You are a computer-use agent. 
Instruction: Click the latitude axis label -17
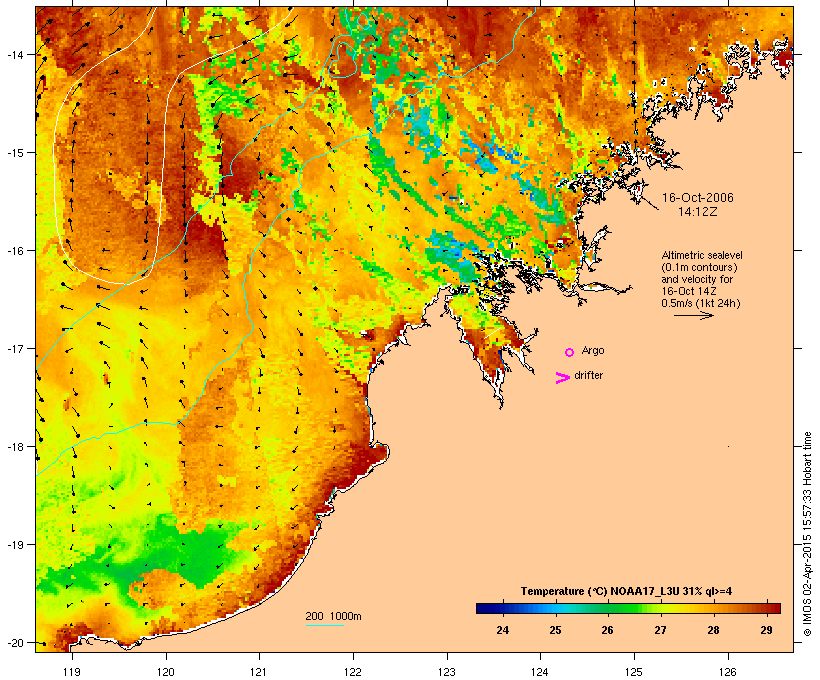[x=15, y=348]
